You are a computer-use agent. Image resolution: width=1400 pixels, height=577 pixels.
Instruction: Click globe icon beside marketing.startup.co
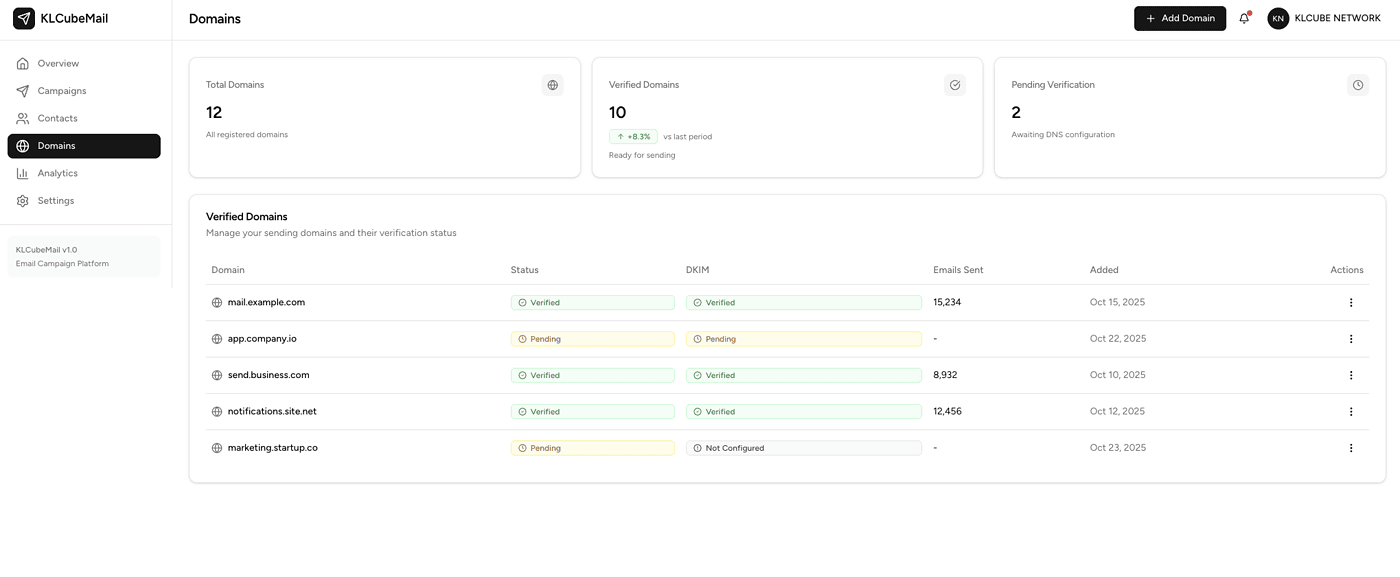(x=217, y=448)
